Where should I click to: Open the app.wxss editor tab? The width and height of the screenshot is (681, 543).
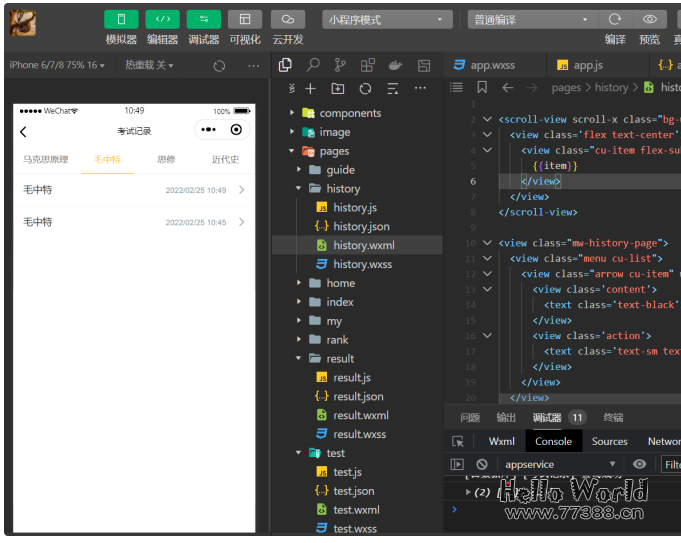tap(492, 65)
